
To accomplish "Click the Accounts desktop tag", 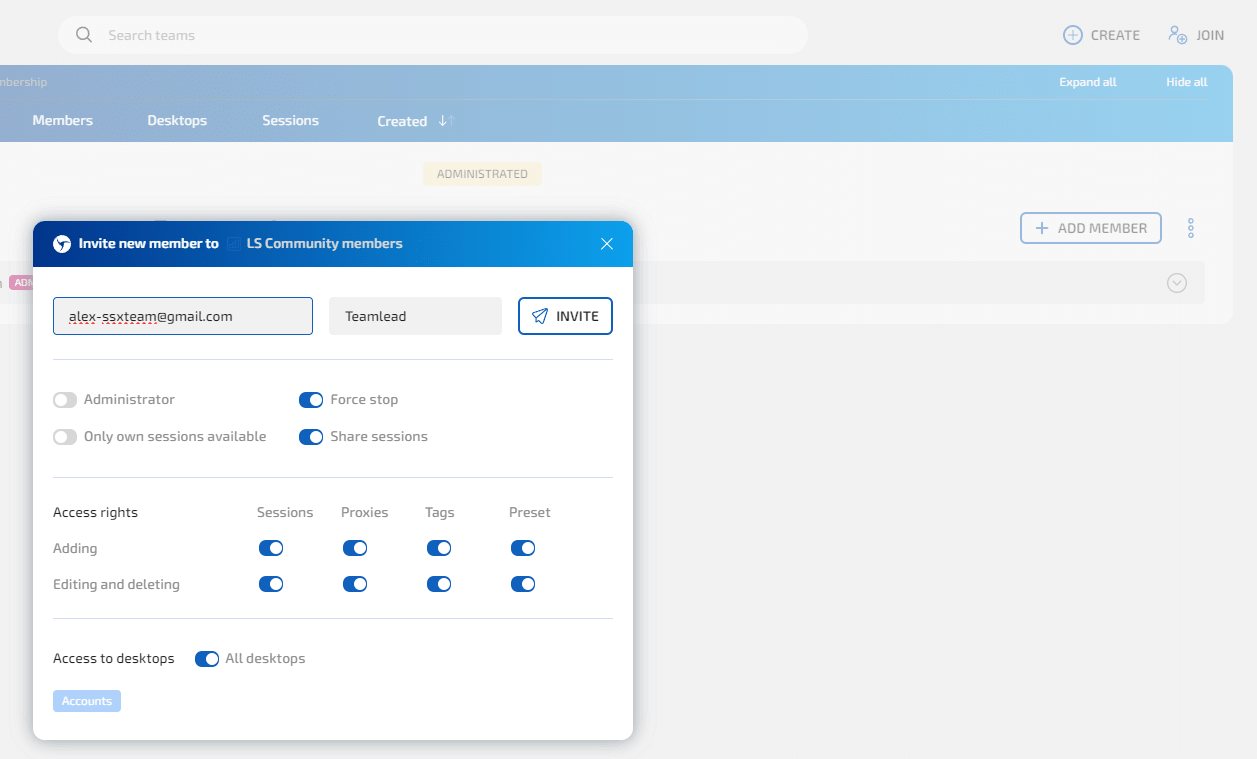I will click(x=87, y=701).
